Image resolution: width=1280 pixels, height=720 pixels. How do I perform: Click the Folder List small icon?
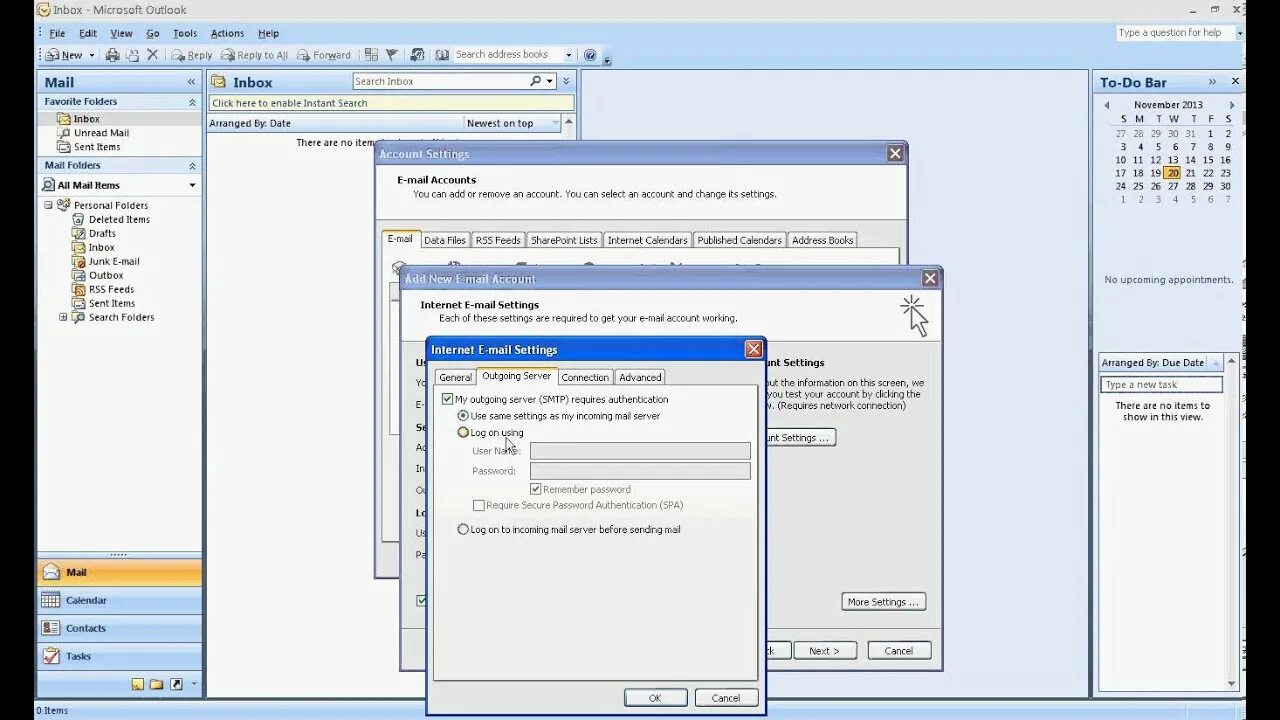(x=157, y=685)
